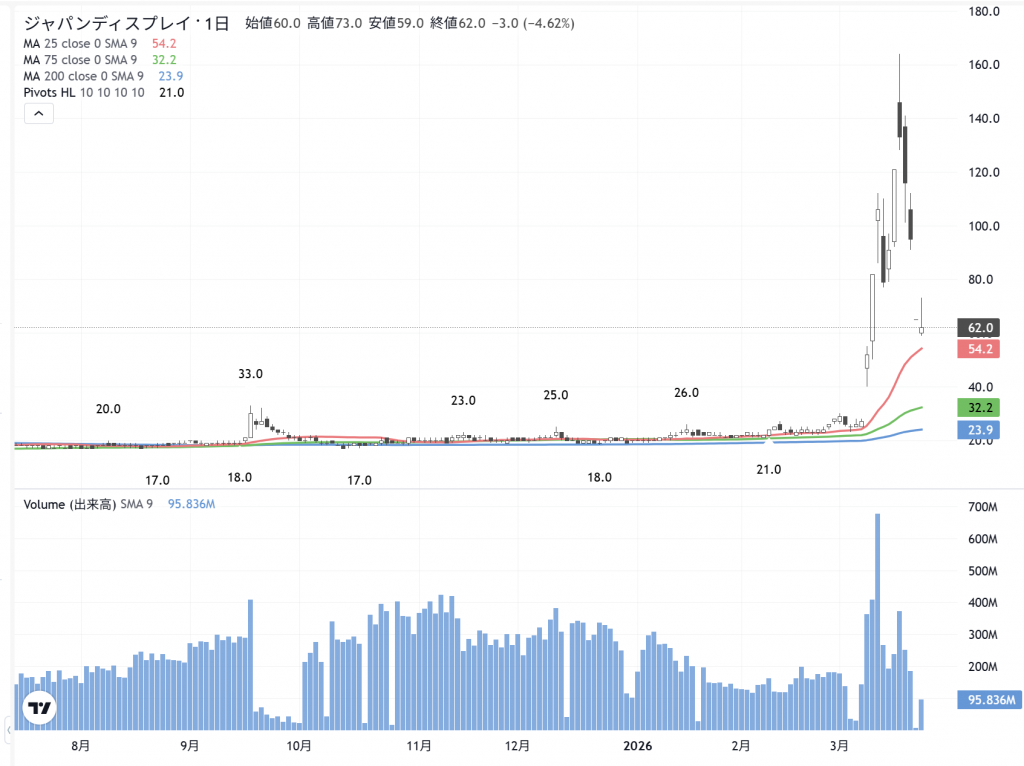Click the 26.0 pivot high label
Screen dimensions: 1024x766
click(x=686, y=393)
